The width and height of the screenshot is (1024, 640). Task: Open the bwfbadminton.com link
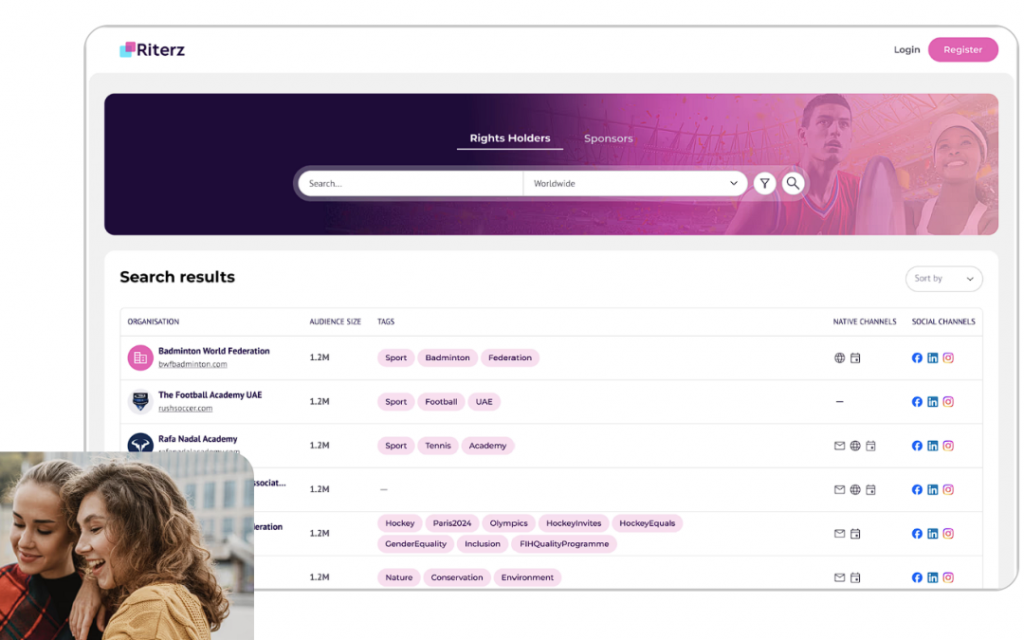(193, 364)
